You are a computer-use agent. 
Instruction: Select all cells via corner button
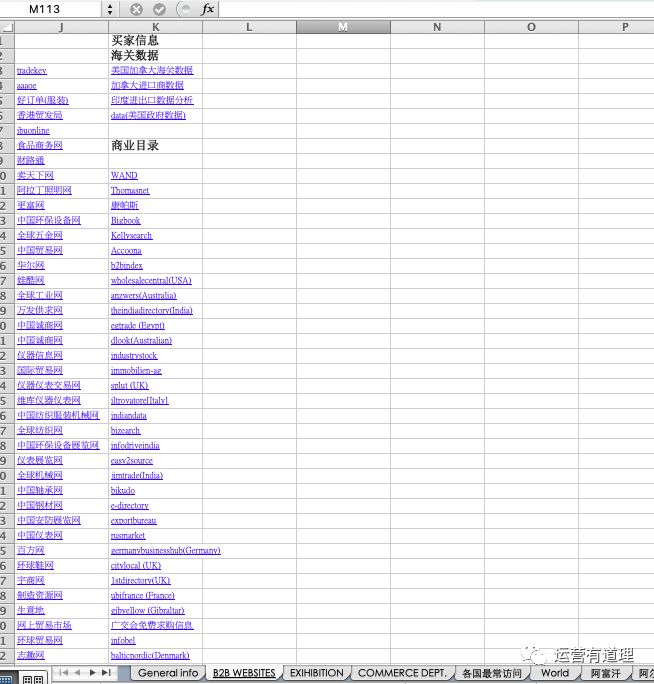pos(7,27)
